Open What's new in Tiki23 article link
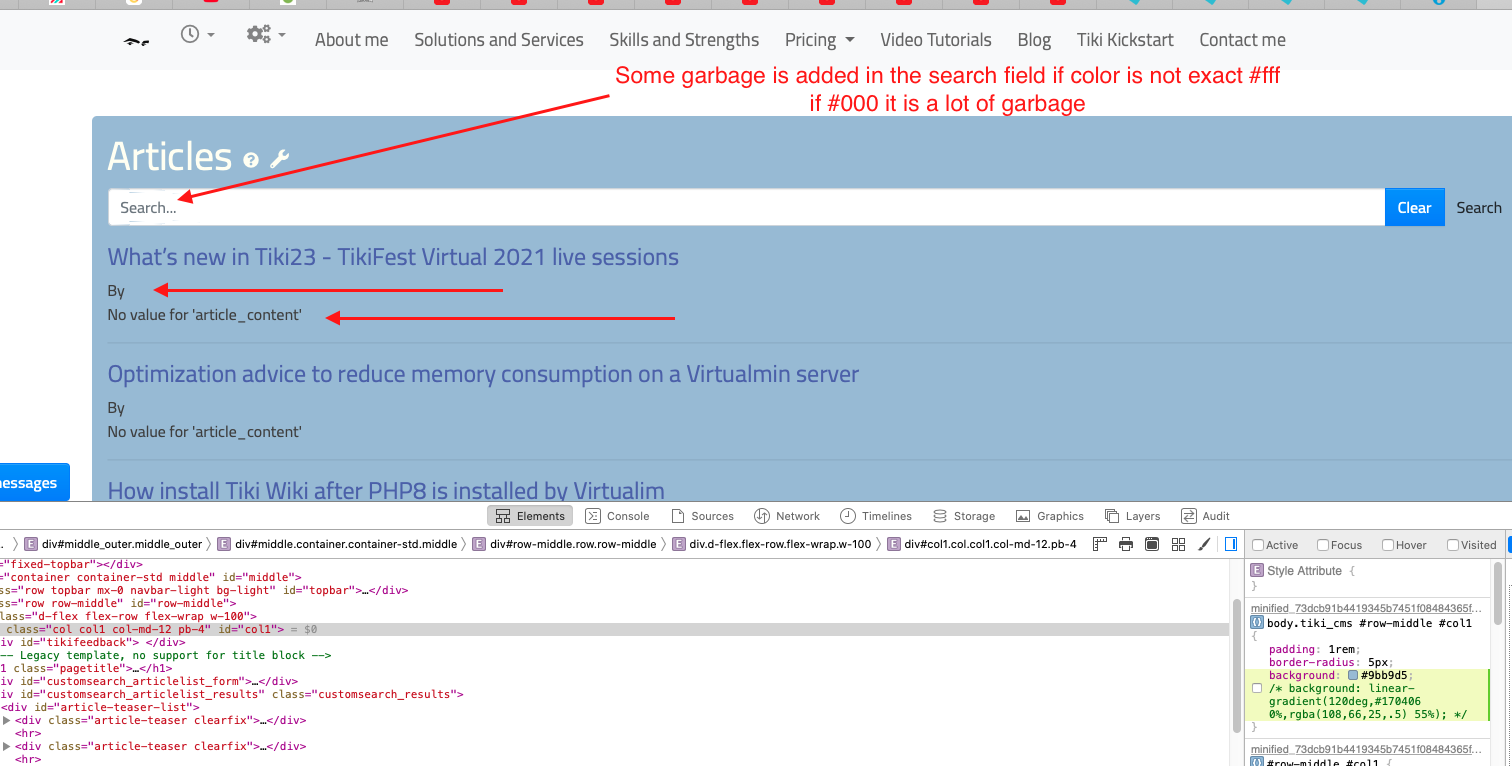Screen dimensions: 1512x766 393,257
